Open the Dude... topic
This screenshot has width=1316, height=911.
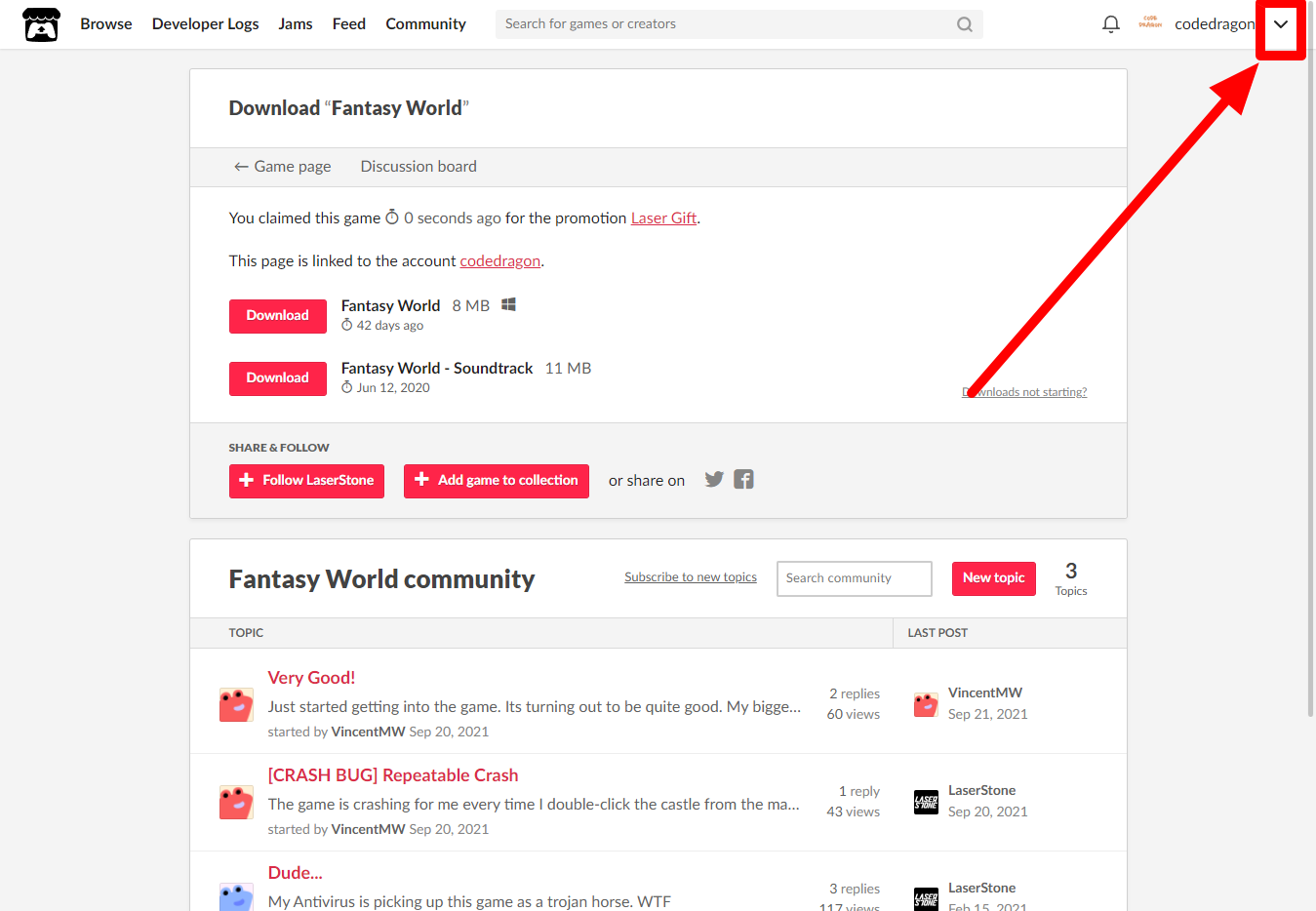point(295,873)
